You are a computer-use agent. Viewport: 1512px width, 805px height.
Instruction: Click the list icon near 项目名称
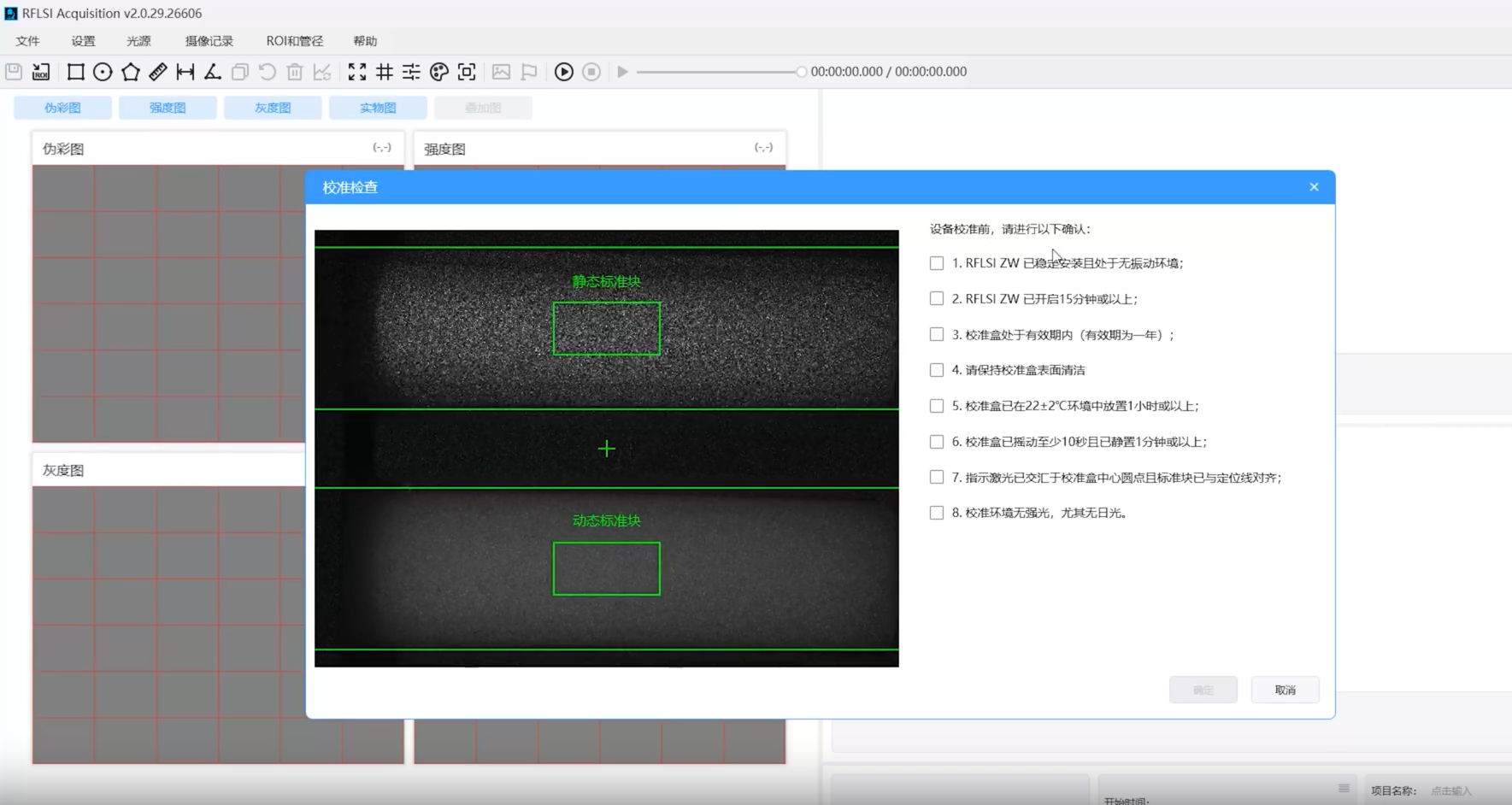point(1344,788)
